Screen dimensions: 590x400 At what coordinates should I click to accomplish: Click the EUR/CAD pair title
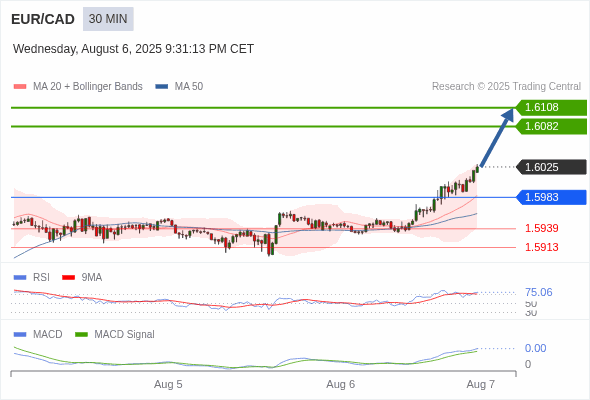(x=43, y=19)
